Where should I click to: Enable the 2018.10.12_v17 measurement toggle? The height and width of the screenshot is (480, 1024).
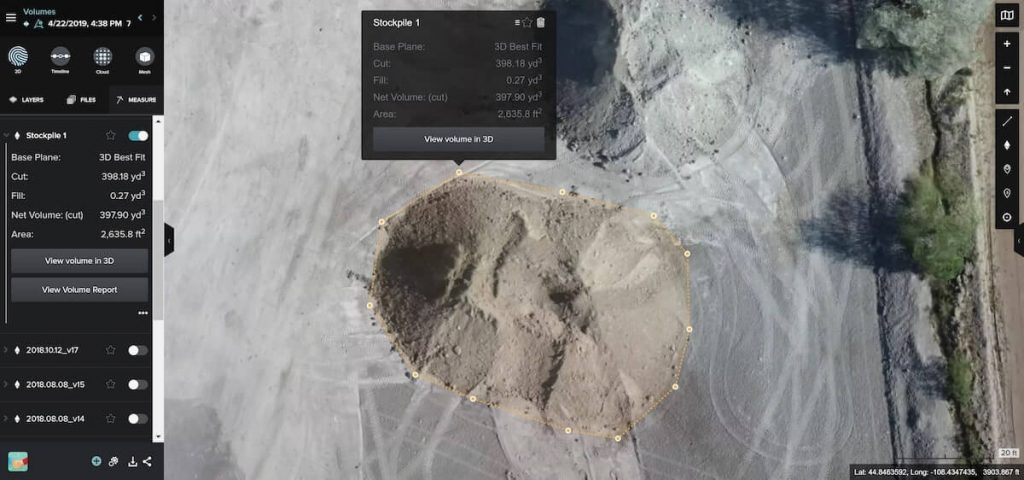click(138, 350)
